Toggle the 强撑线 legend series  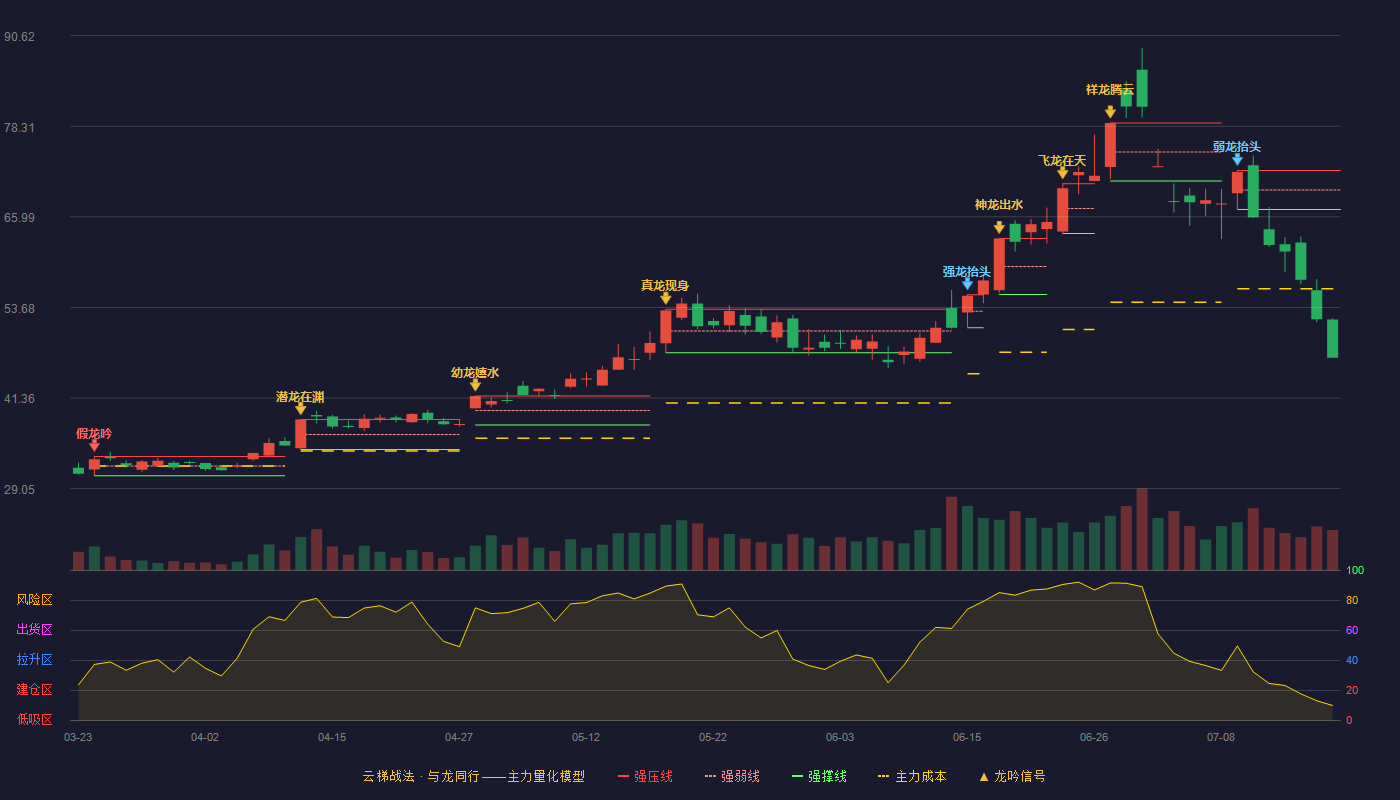819,776
